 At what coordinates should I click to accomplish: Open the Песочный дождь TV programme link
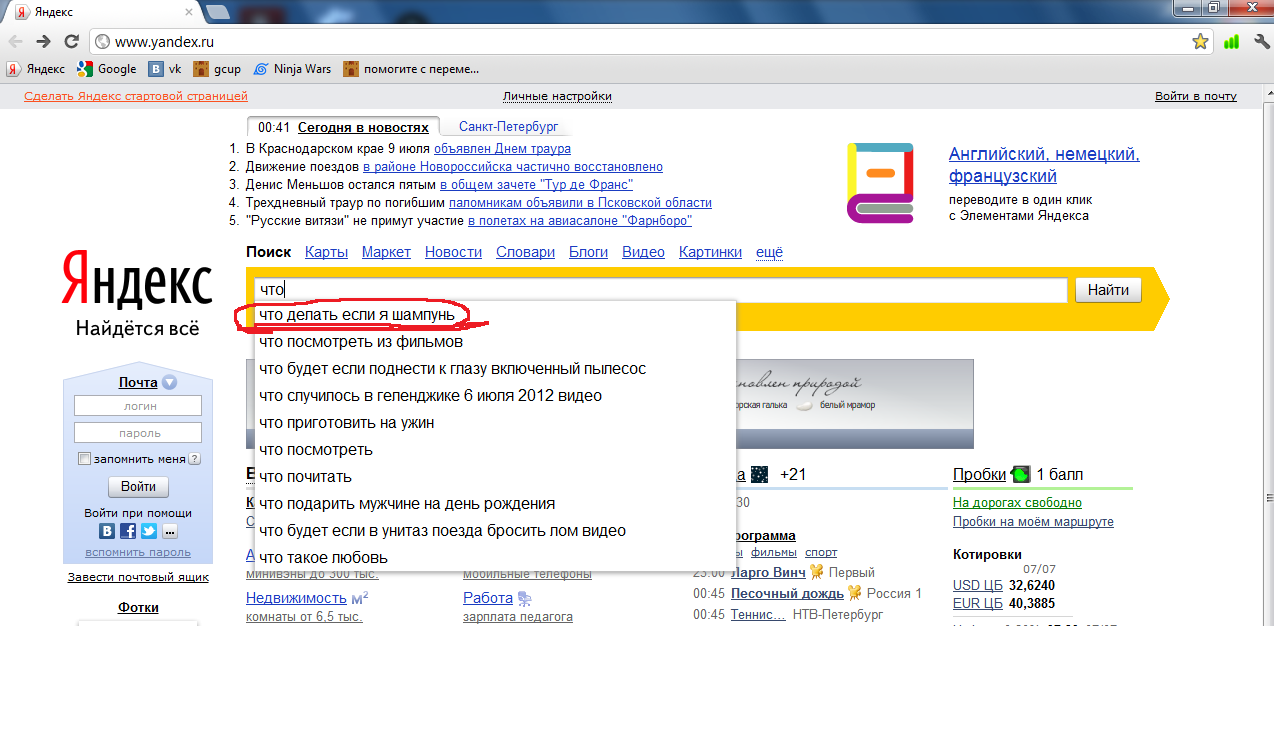[x=787, y=593]
